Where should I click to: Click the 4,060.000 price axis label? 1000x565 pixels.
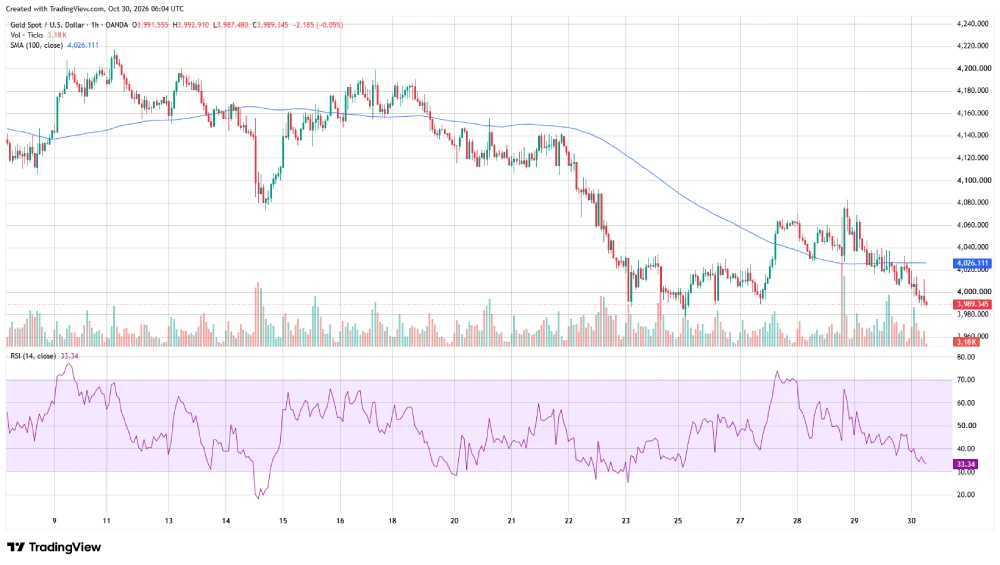coord(974,224)
